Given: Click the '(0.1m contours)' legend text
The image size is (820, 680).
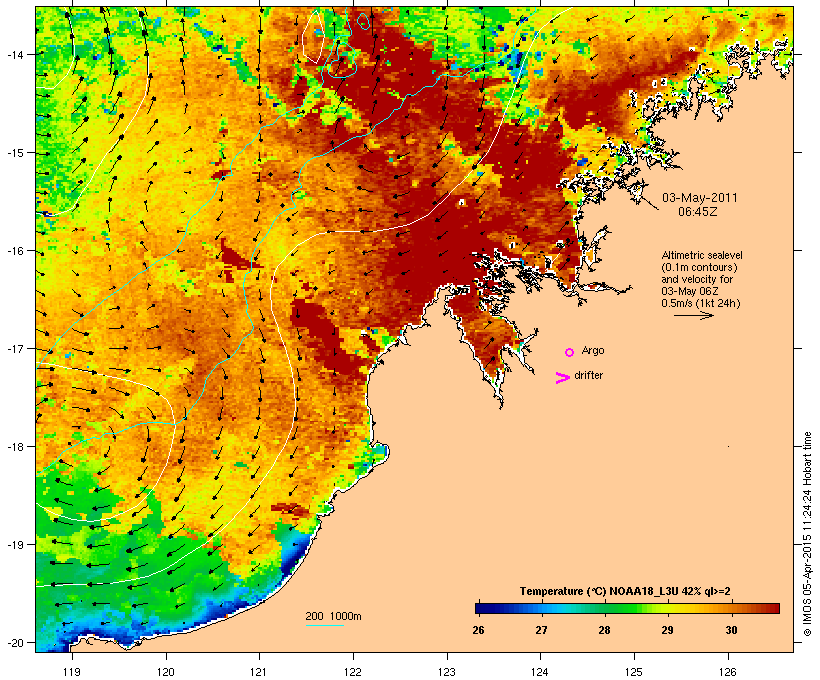Looking at the screenshot, I should tap(699, 268).
